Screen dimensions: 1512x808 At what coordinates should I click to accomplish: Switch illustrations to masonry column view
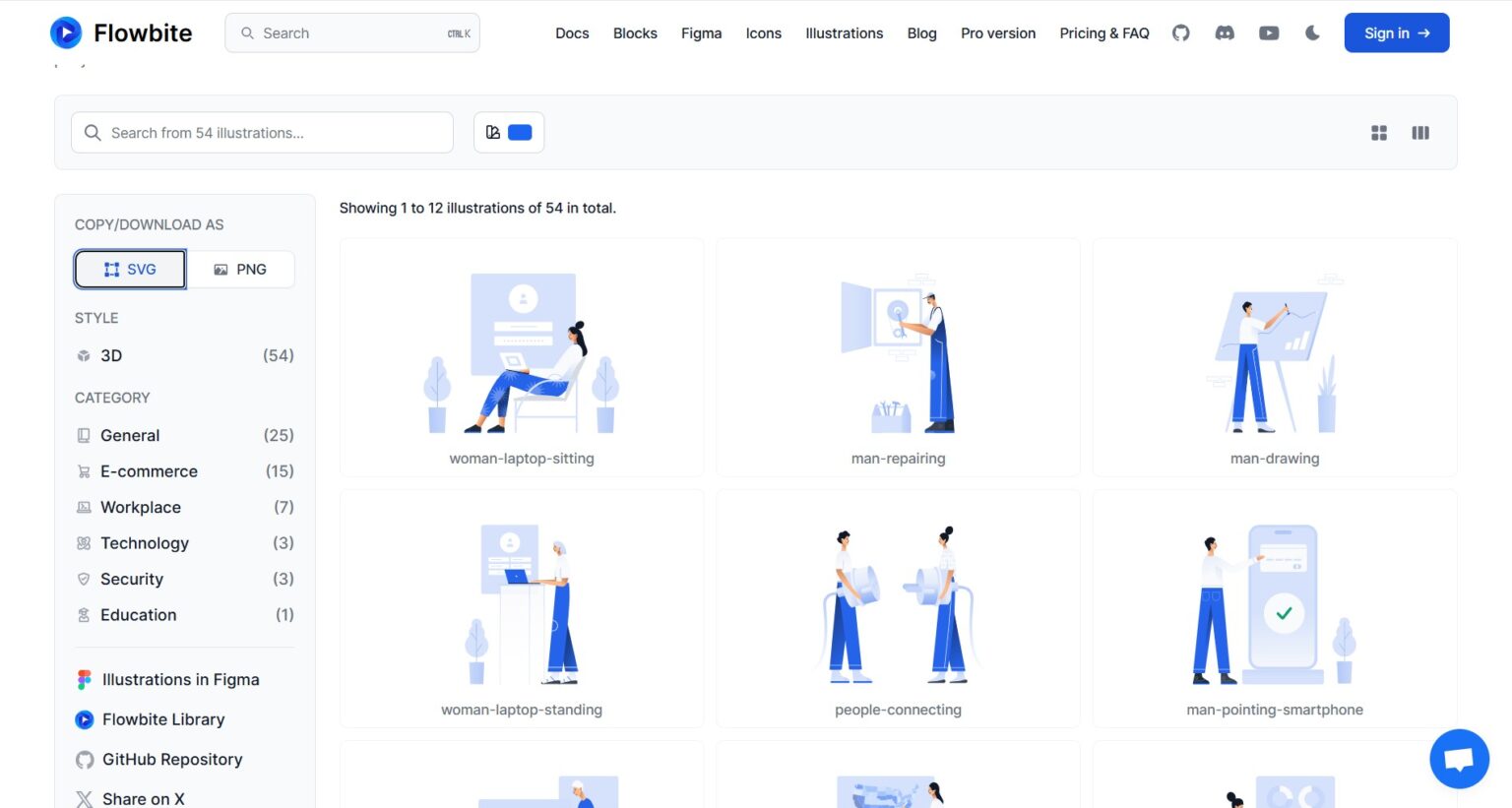point(1420,132)
